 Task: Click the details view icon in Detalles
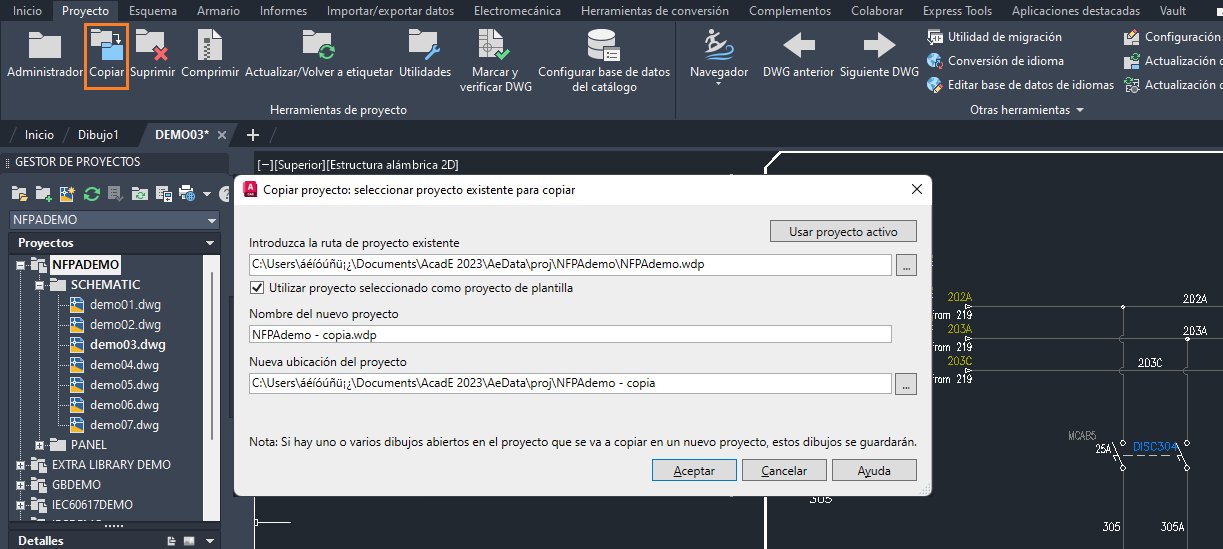coord(171,541)
